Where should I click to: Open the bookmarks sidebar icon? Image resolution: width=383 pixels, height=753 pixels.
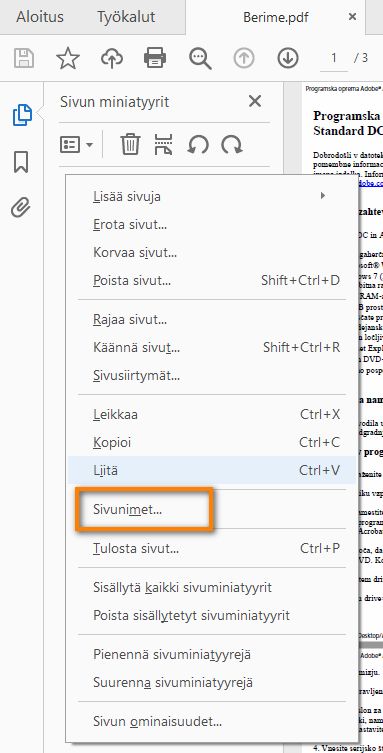click(x=21, y=162)
